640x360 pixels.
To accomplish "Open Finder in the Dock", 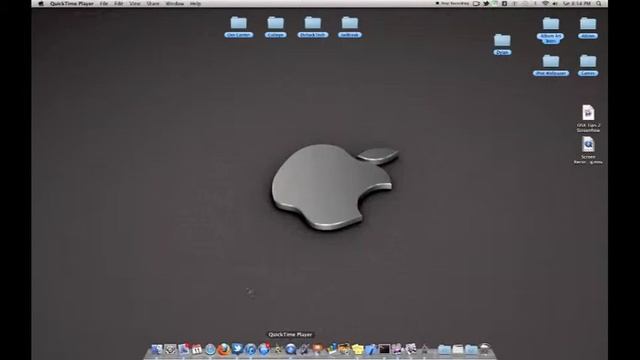I will (157, 349).
